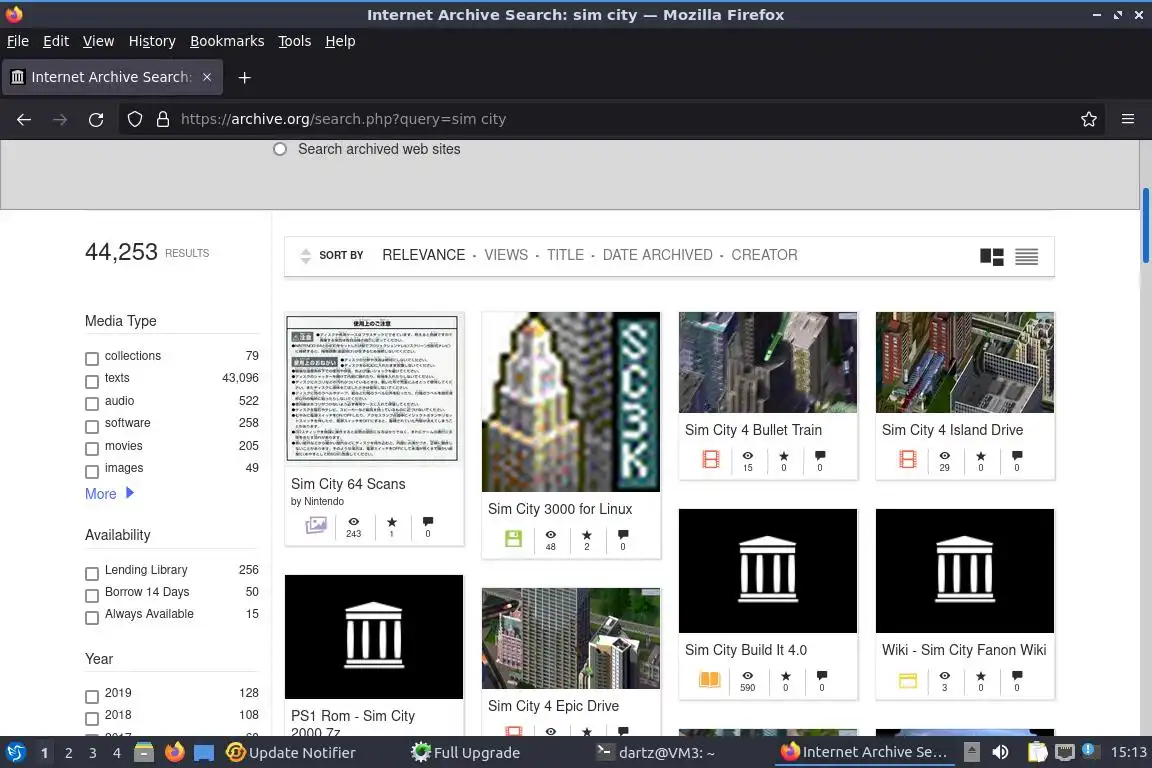This screenshot has height=768, width=1152.
Task: Launch the file manager from taskbar
Action: tap(144, 752)
